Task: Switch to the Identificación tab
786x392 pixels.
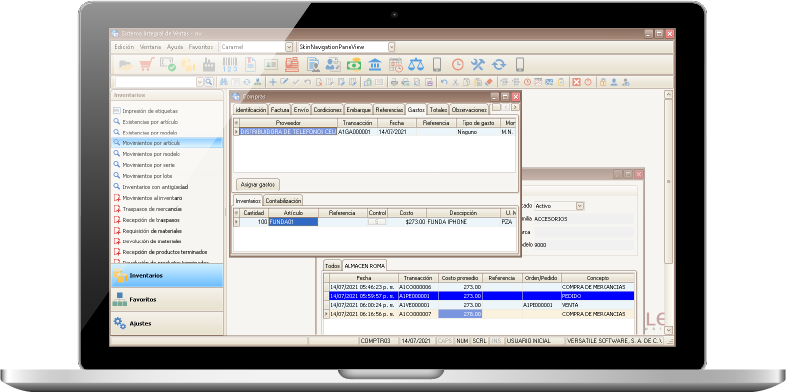Action: click(250, 109)
